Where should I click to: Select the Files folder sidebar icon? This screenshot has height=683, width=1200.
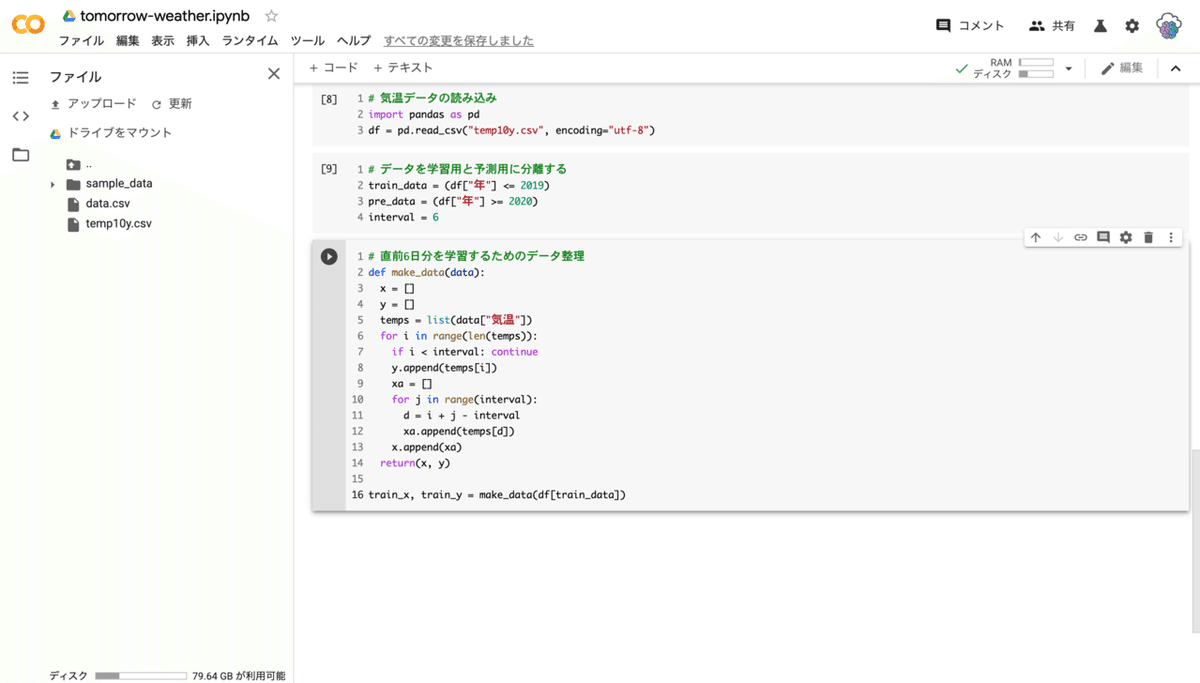(21, 155)
